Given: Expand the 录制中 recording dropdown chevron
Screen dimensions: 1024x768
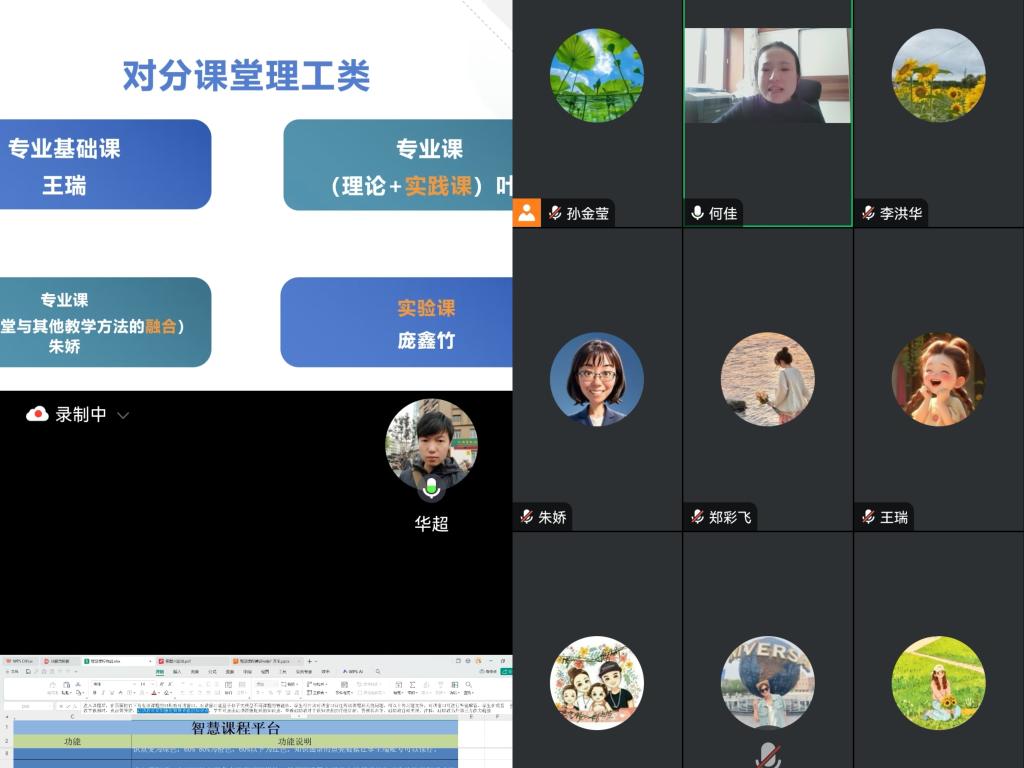Looking at the screenshot, I should (122, 415).
